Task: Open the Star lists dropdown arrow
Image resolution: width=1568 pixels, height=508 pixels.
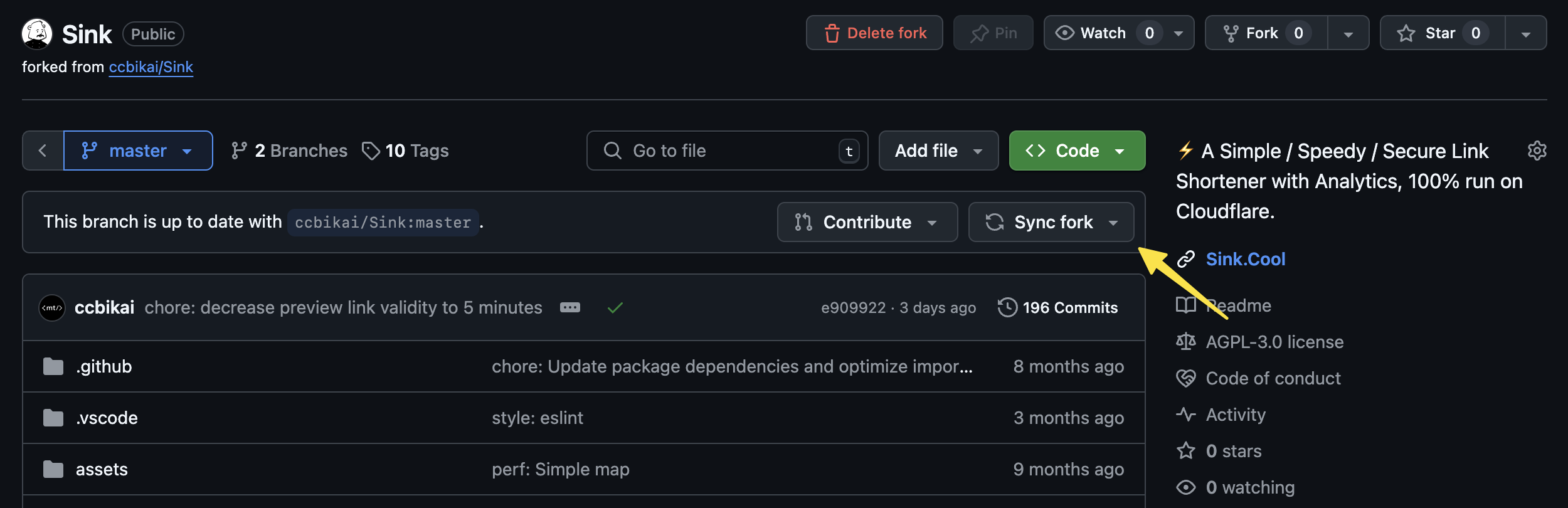Action: coord(1526,33)
